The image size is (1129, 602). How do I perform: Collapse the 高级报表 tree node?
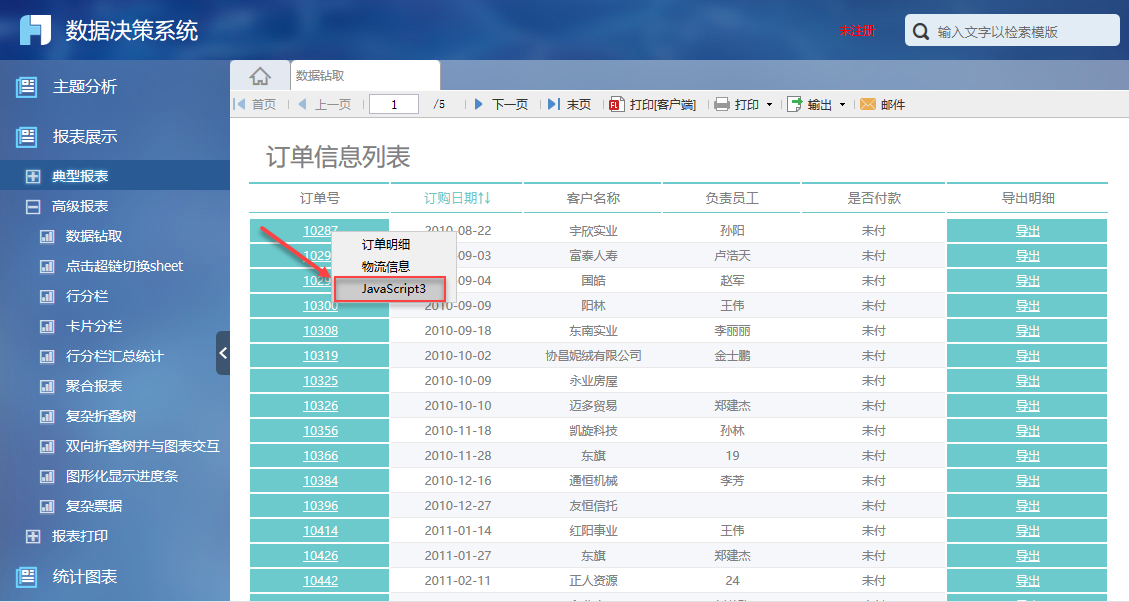pos(32,207)
